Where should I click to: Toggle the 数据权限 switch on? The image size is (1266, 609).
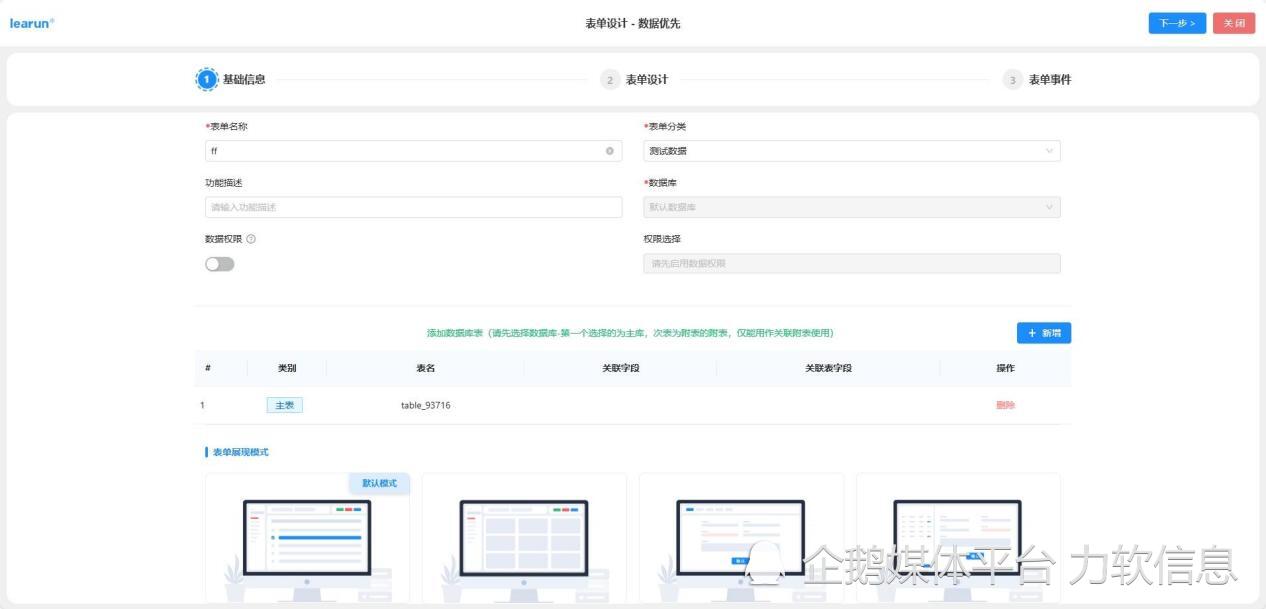[x=219, y=264]
